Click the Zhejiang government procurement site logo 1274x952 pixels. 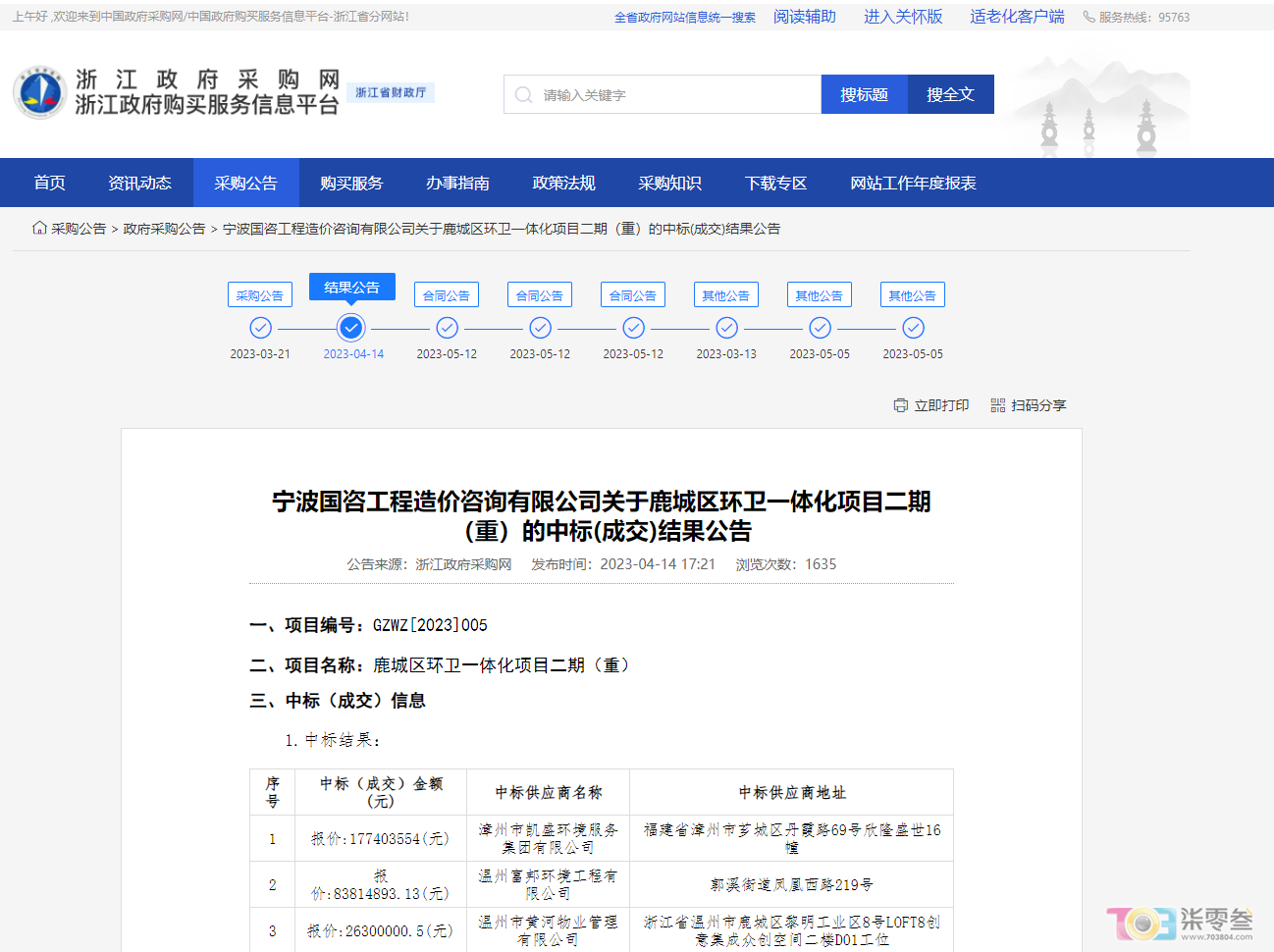pyautogui.click(x=39, y=92)
